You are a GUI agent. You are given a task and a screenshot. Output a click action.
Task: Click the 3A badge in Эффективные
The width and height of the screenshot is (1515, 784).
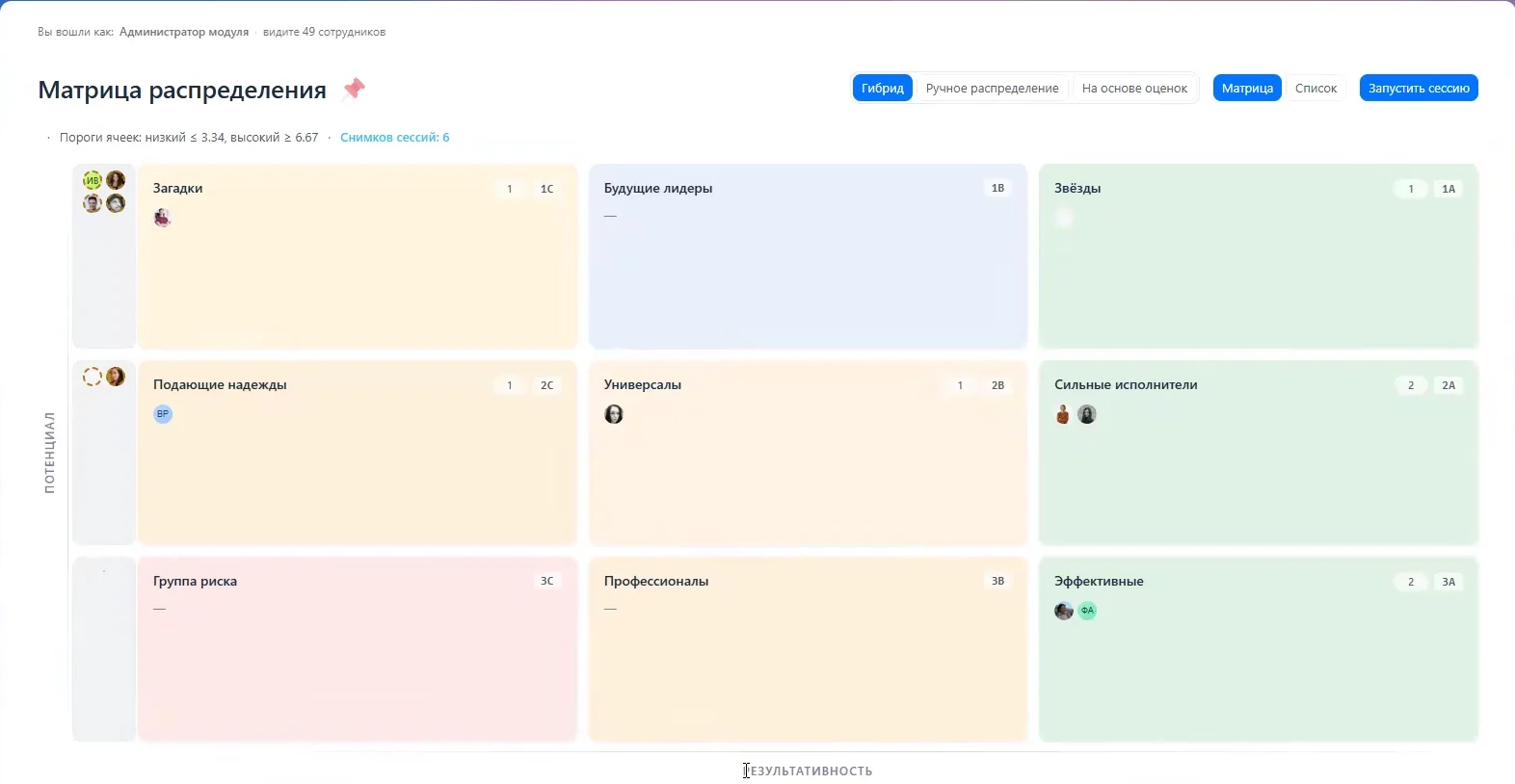[1449, 582]
